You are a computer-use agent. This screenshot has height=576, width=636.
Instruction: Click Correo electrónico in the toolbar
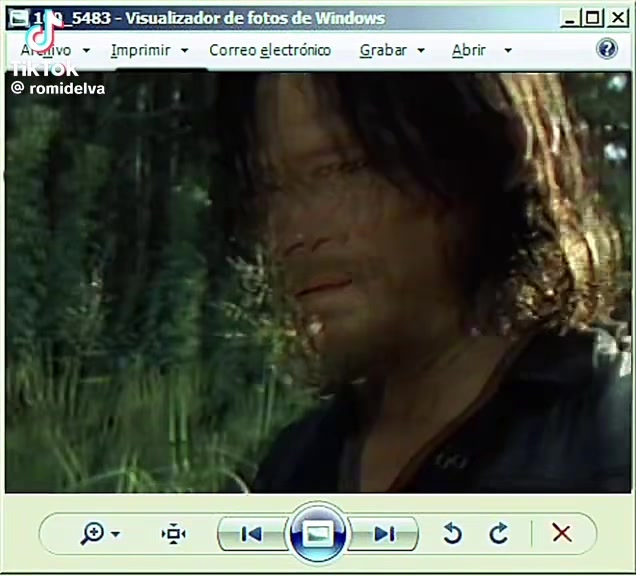coord(270,50)
